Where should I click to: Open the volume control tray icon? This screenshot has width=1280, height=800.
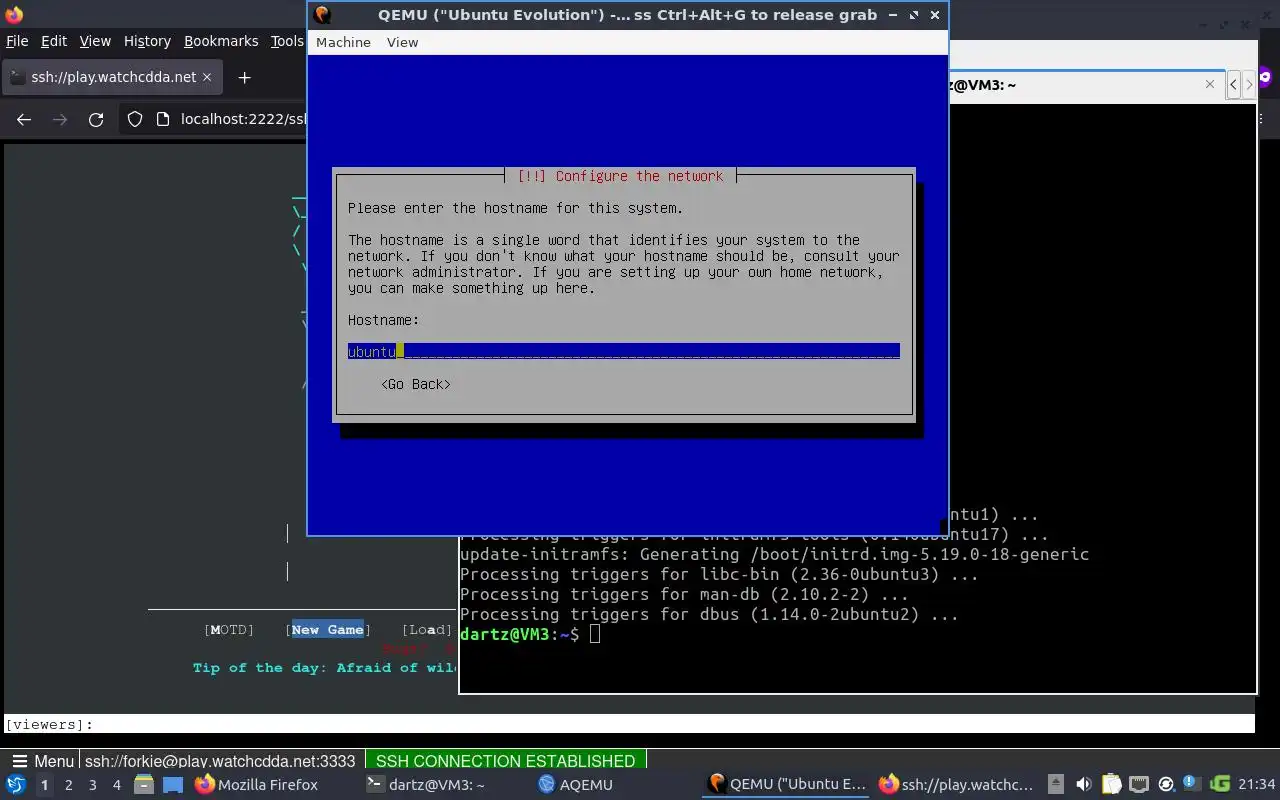pos(1084,785)
